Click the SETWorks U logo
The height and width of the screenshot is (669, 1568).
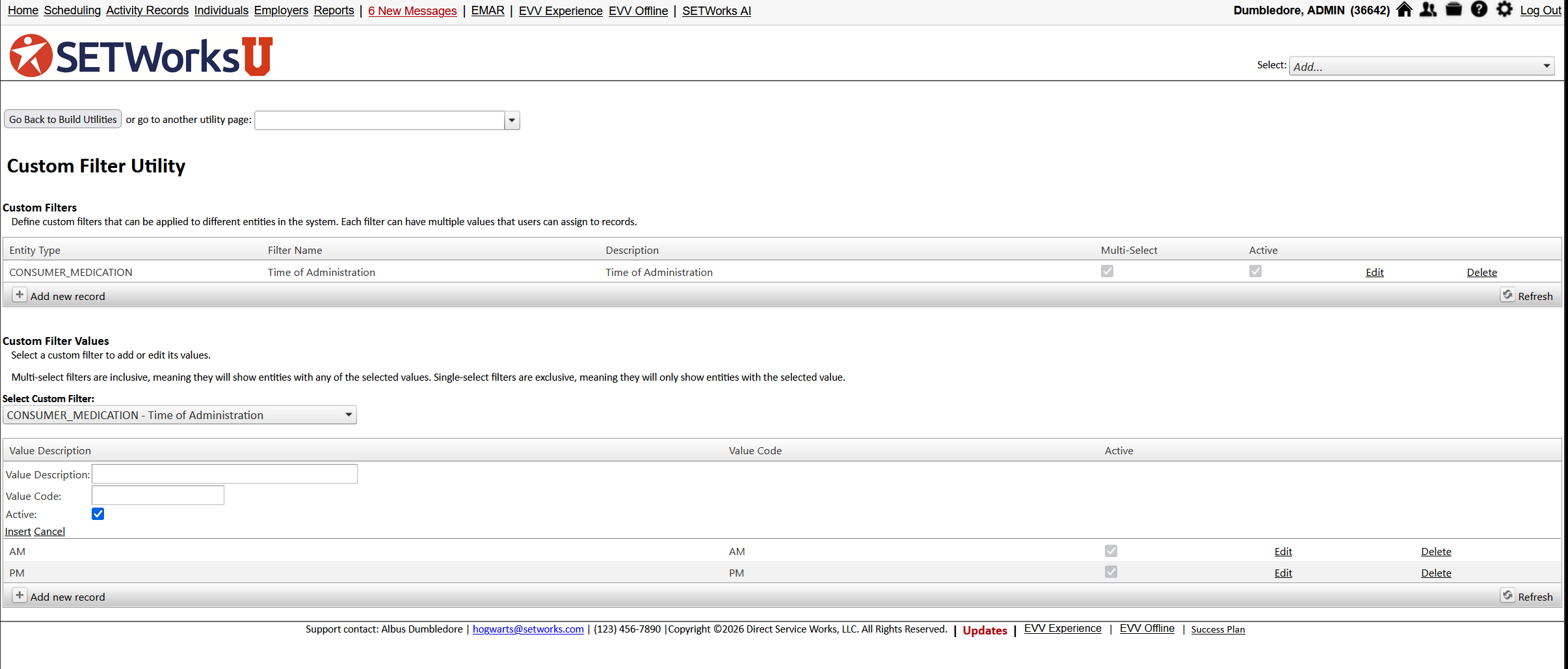pyautogui.click(x=141, y=56)
